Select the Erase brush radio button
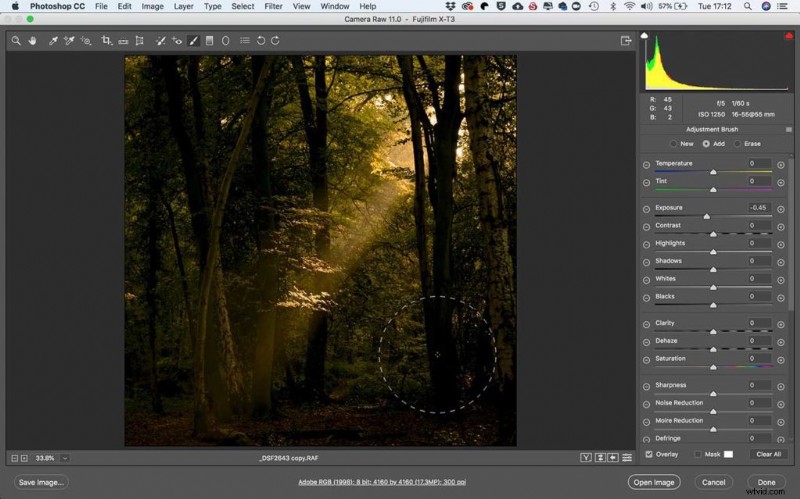The height and width of the screenshot is (499, 800). point(737,144)
